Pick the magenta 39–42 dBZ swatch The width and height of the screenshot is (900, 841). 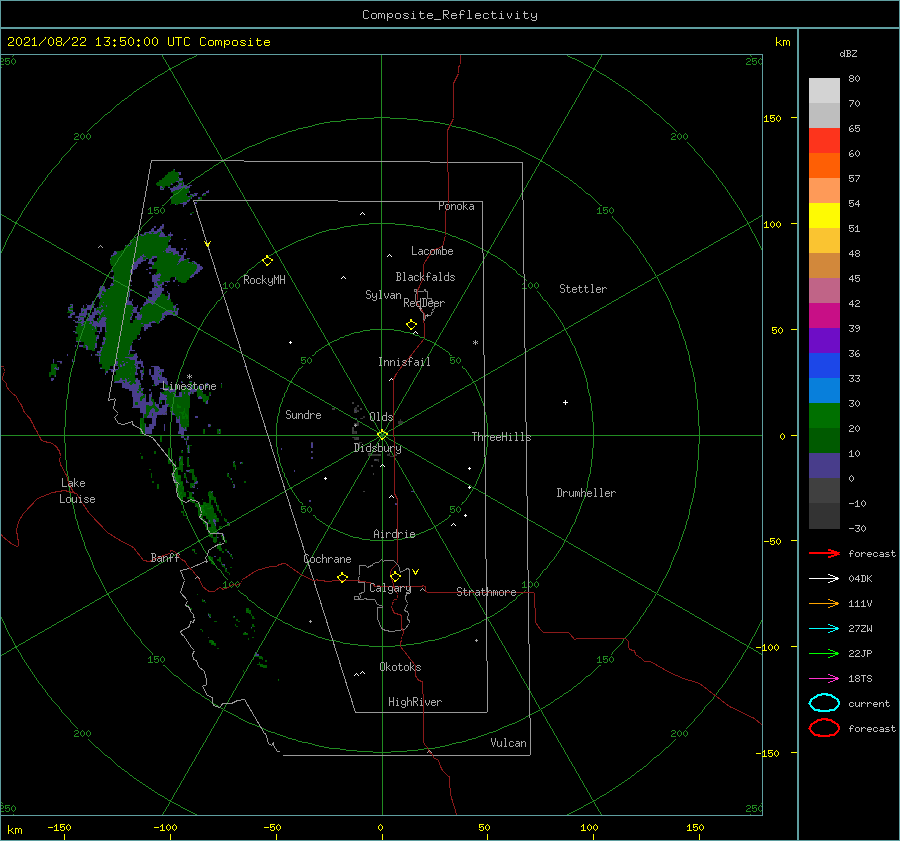(x=824, y=316)
